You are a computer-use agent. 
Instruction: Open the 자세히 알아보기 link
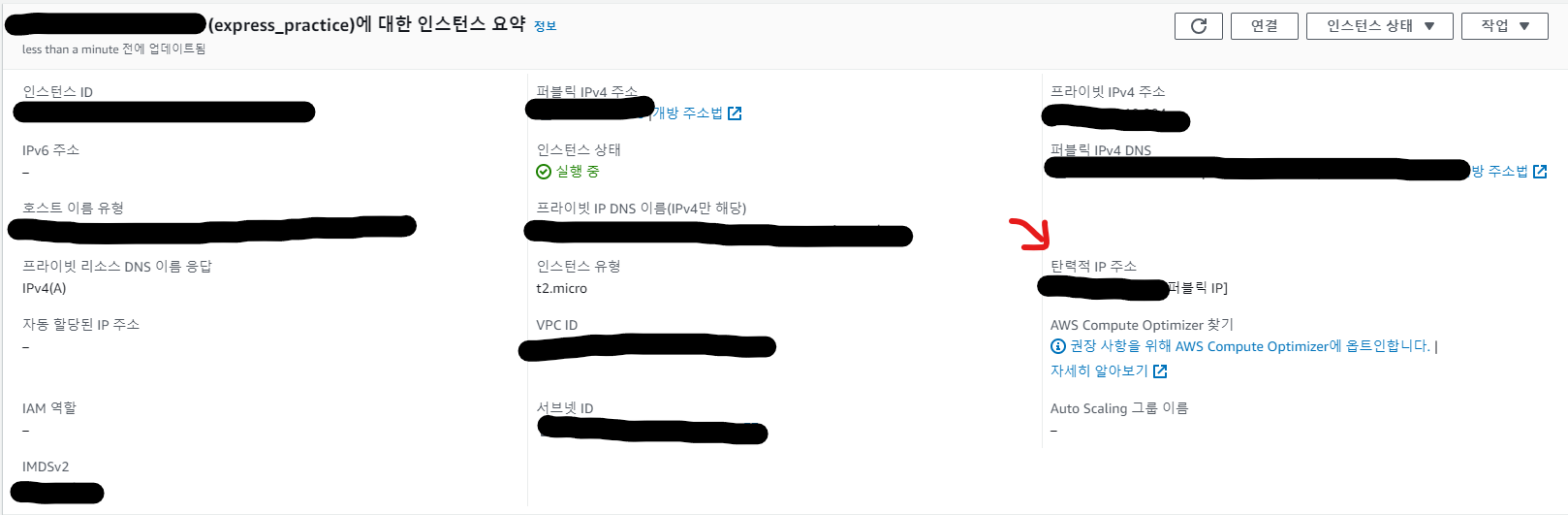1099,371
